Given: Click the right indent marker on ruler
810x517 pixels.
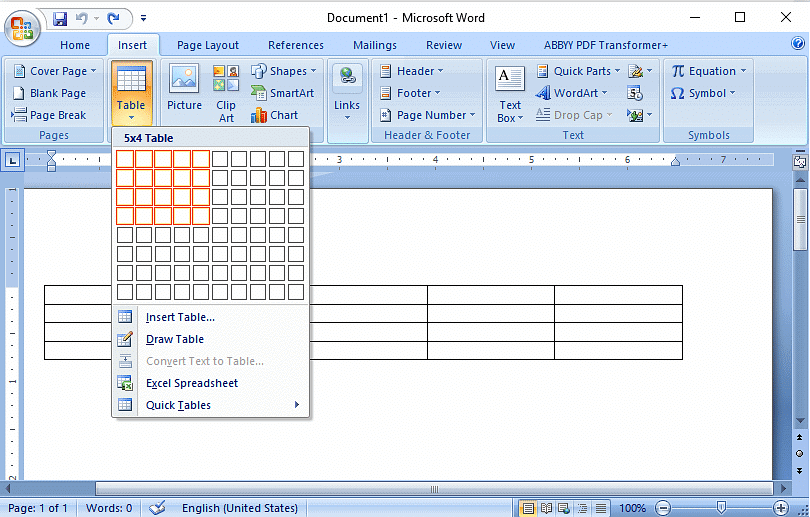Looking at the screenshot, I should 675,162.
